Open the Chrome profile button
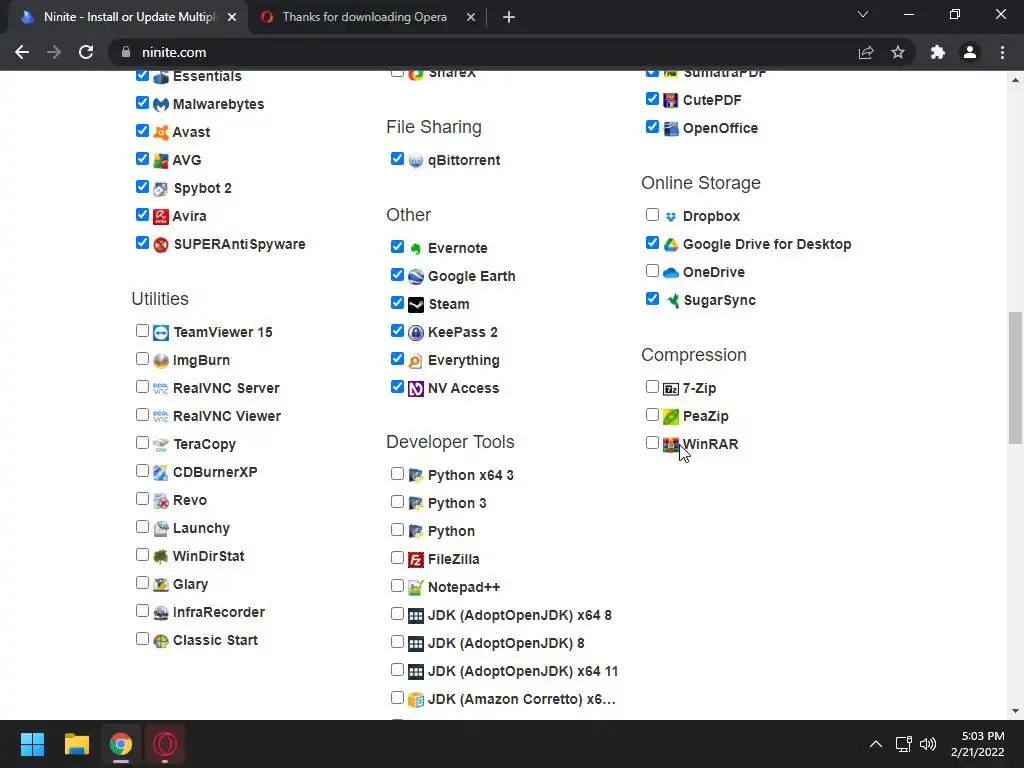This screenshot has width=1024, height=768. [x=970, y=52]
